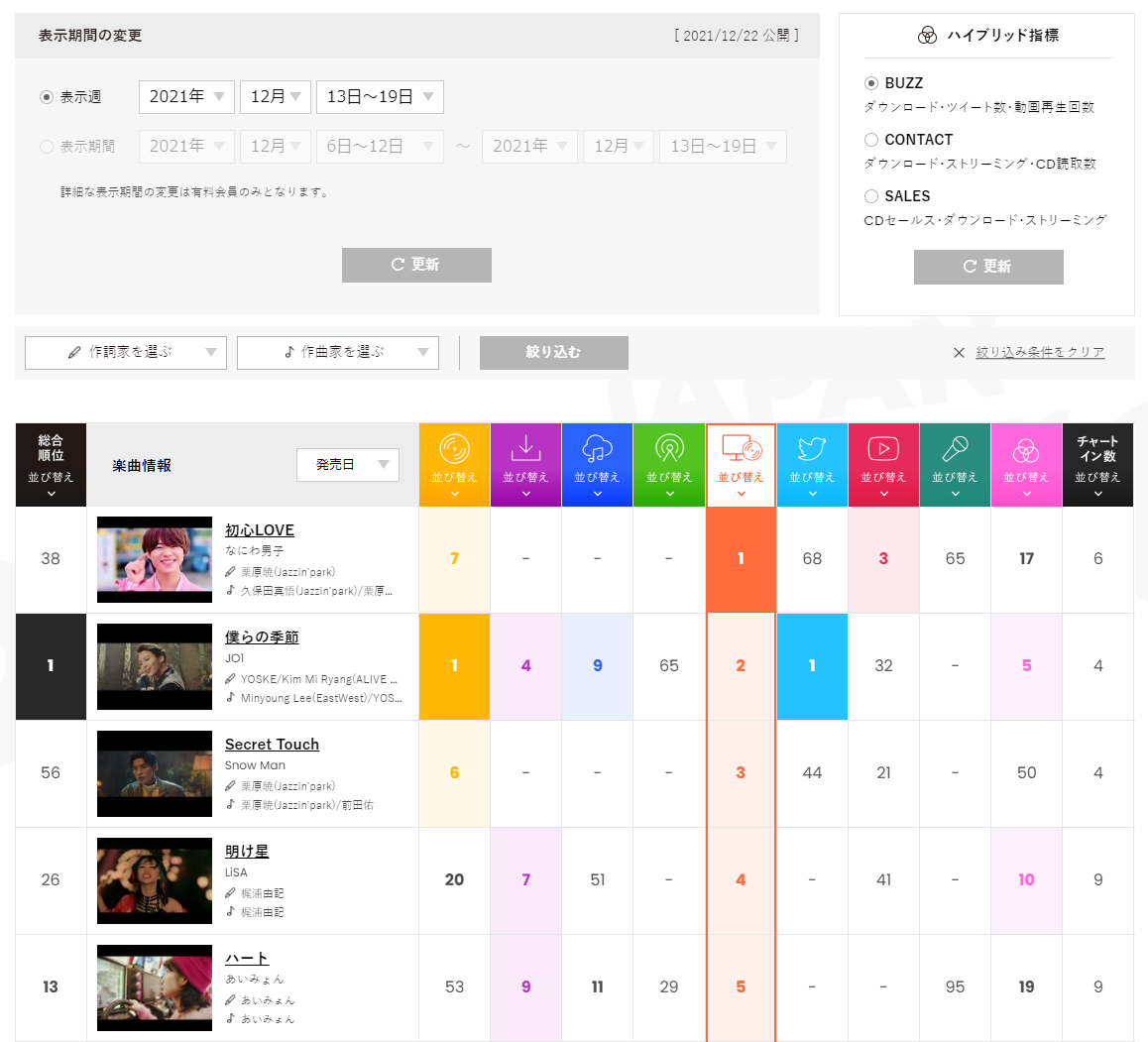Sort by 総合順位 column header
The image size is (1148, 1042).
51,465
